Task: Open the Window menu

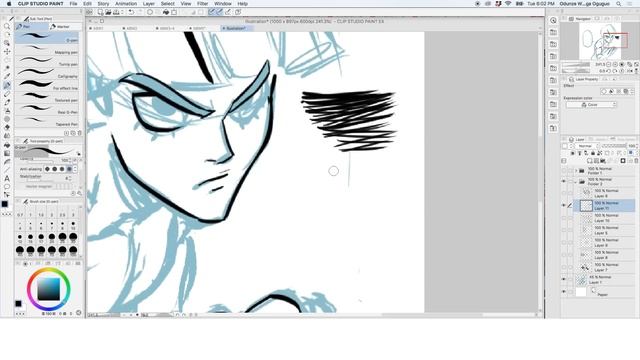Action: point(223,4)
